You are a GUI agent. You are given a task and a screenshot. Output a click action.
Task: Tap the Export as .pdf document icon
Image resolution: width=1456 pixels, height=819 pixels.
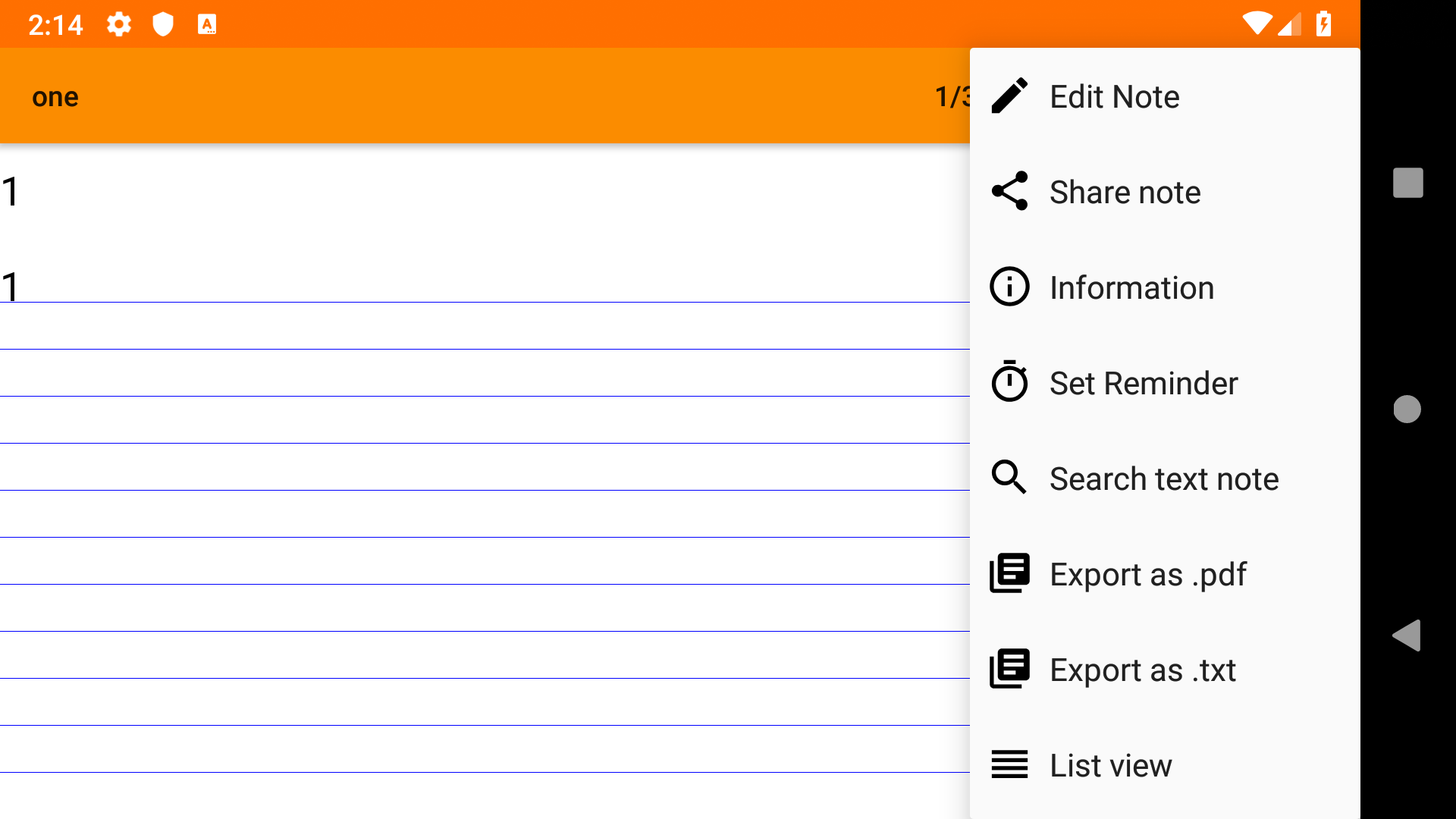pos(1009,574)
